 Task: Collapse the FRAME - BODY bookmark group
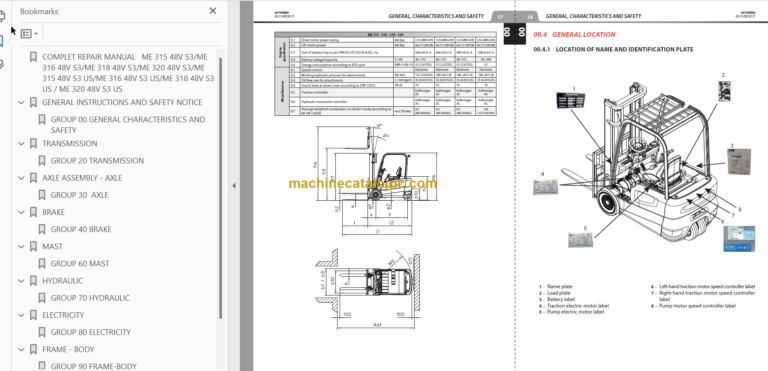21,349
